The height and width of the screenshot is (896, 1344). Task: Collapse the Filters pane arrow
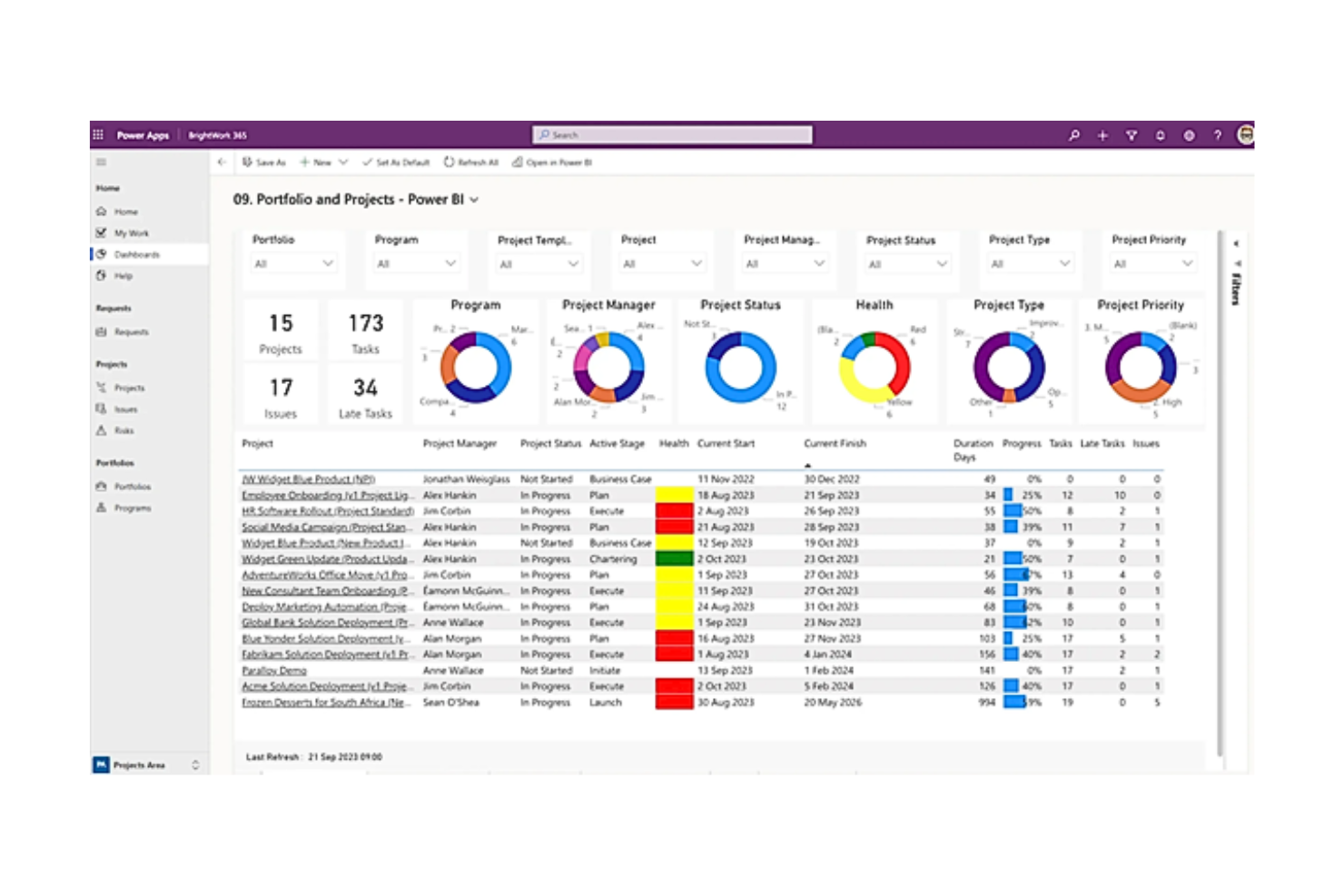1236,244
